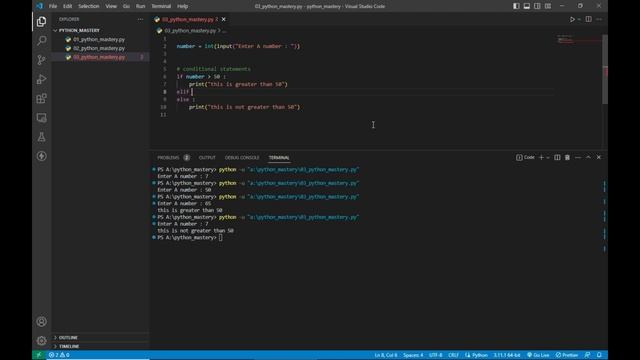Open the Help menu
Screen dimensions: 640x360
pos(182,6)
